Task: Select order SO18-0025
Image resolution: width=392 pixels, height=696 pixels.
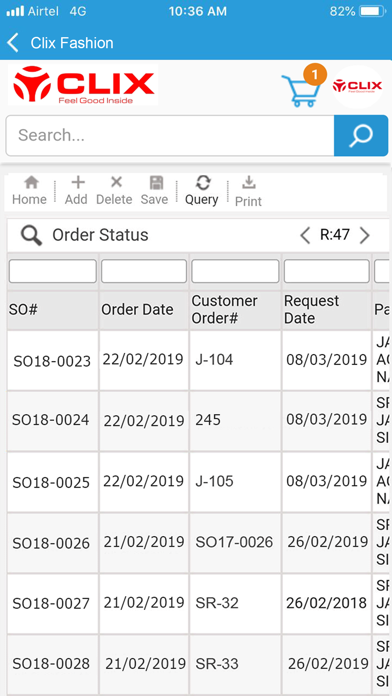Action: [51, 482]
